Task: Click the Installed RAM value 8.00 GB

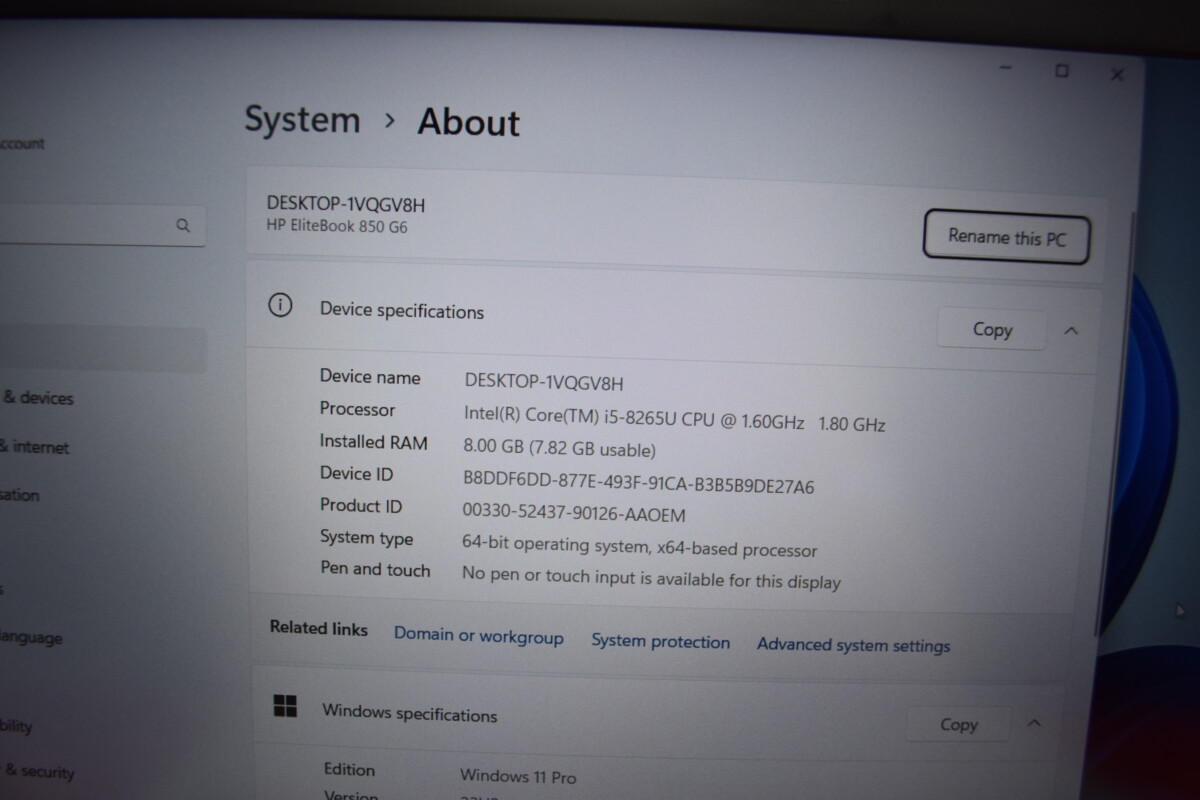Action: click(560, 449)
